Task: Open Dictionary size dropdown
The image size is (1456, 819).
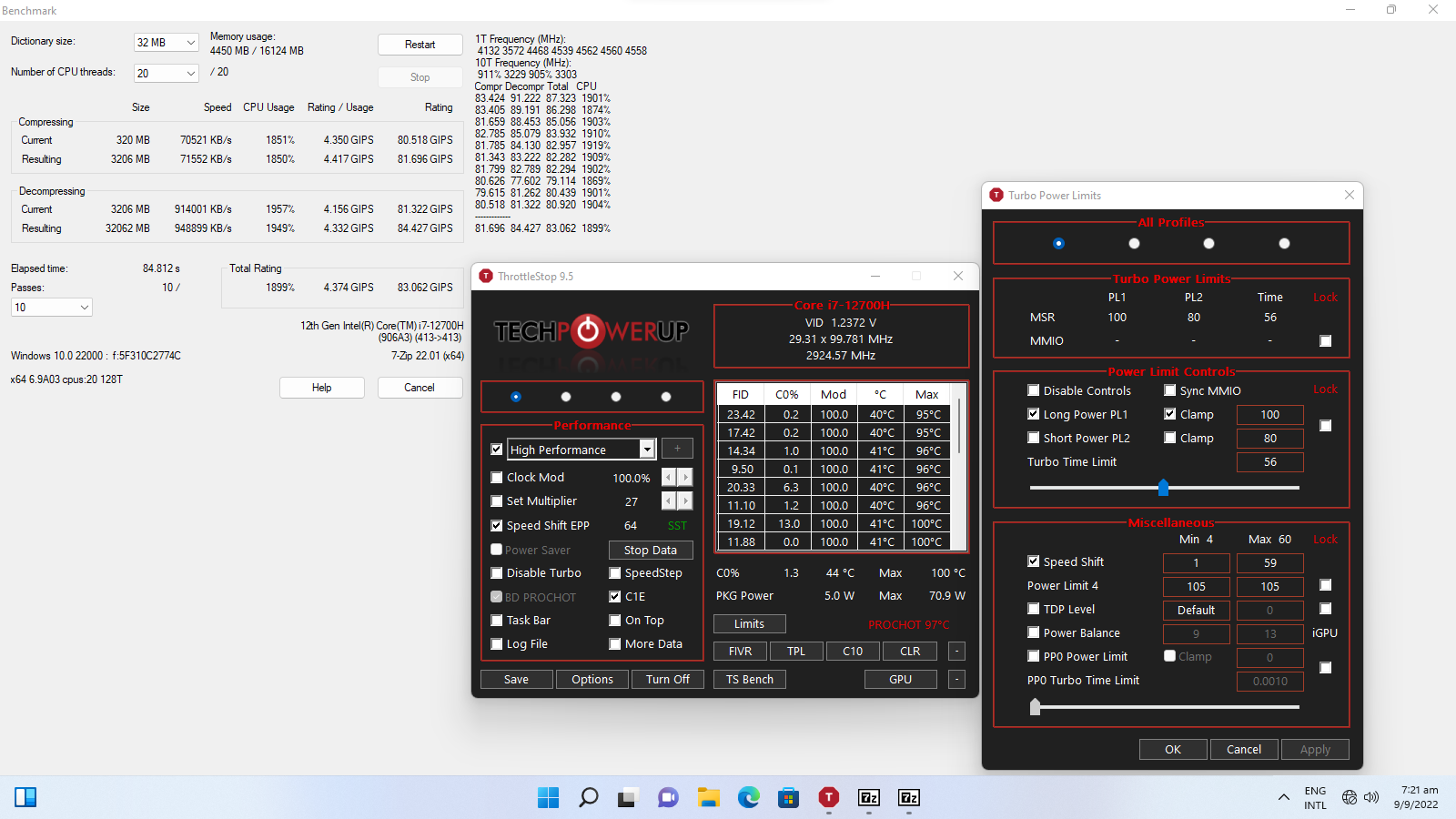Action: pyautogui.click(x=167, y=42)
